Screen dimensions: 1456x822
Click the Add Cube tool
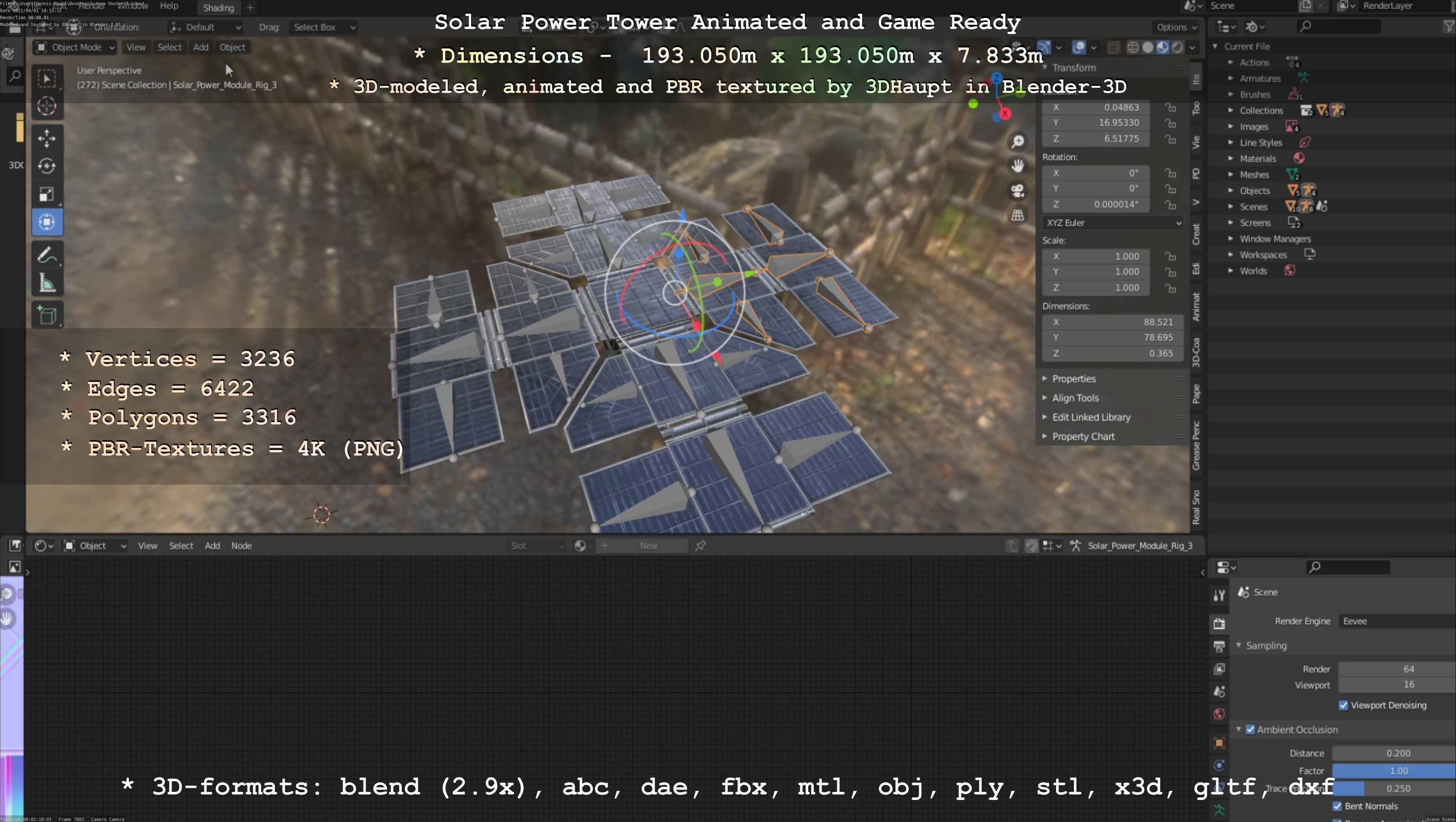(x=47, y=315)
